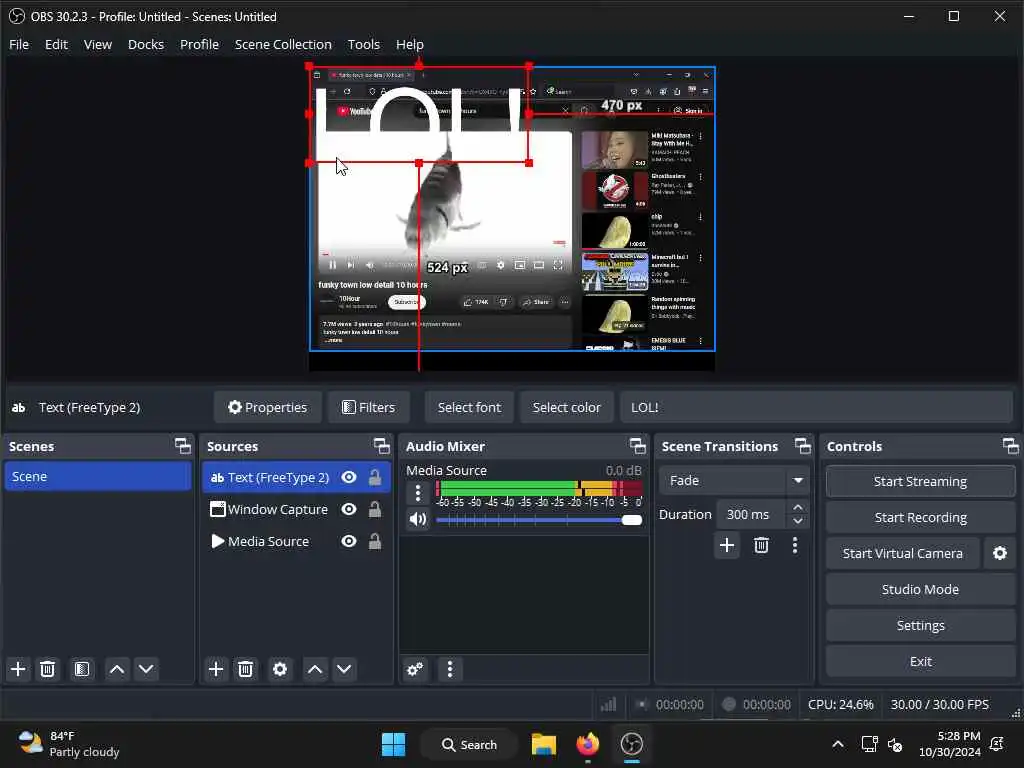
Task: Click Select font button
Action: click(469, 408)
